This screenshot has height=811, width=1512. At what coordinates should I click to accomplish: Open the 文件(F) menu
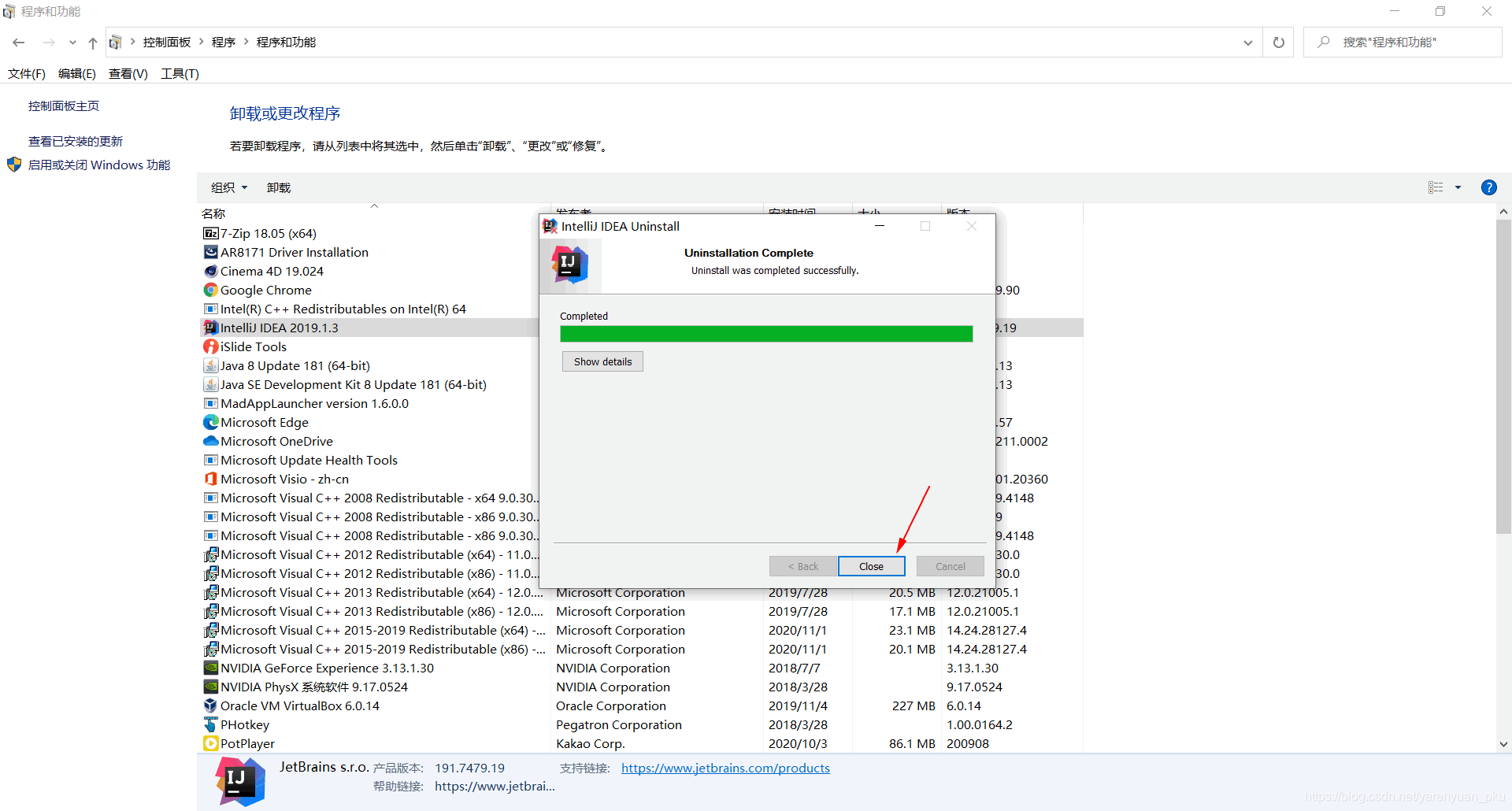(x=27, y=73)
